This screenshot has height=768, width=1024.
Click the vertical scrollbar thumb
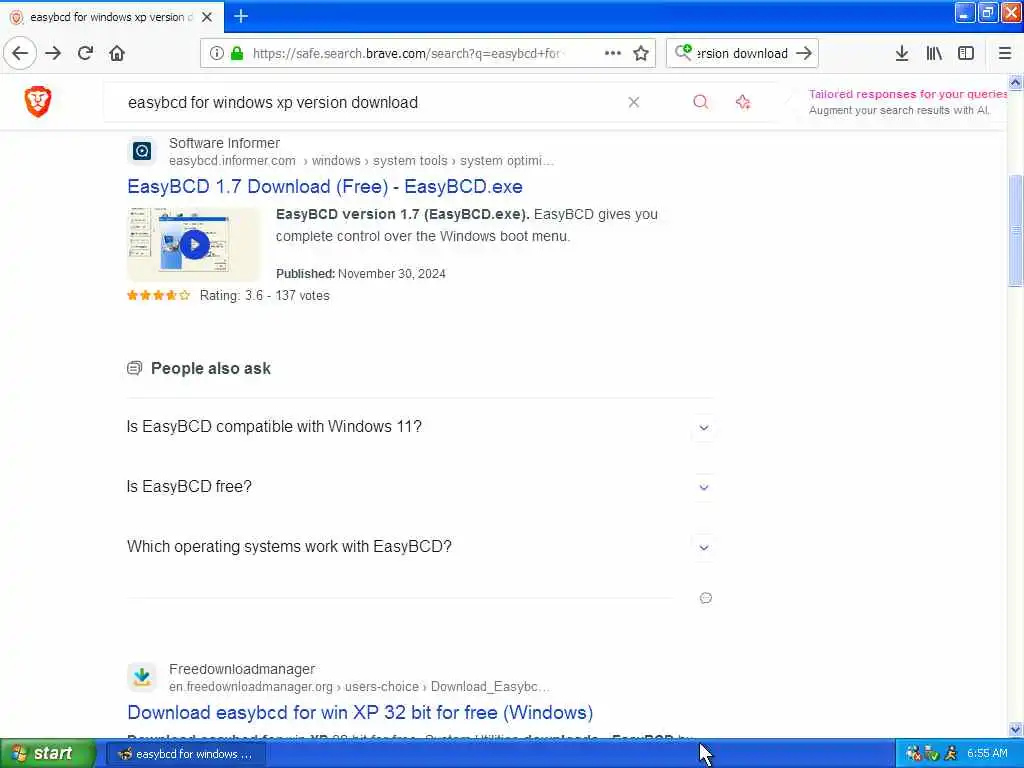pos(1015,231)
